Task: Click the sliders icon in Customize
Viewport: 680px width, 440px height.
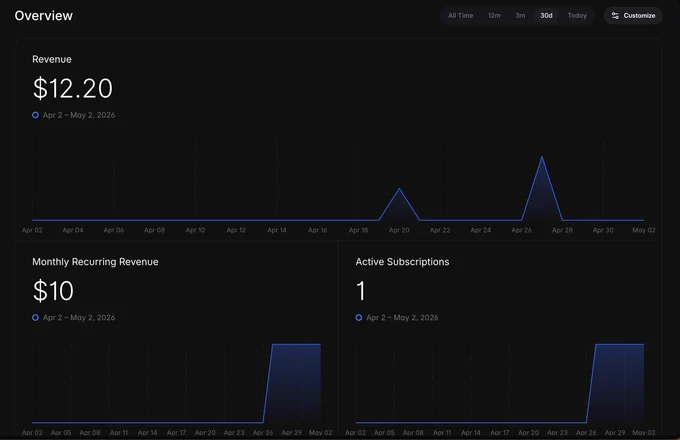Action: [x=615, y=16]
